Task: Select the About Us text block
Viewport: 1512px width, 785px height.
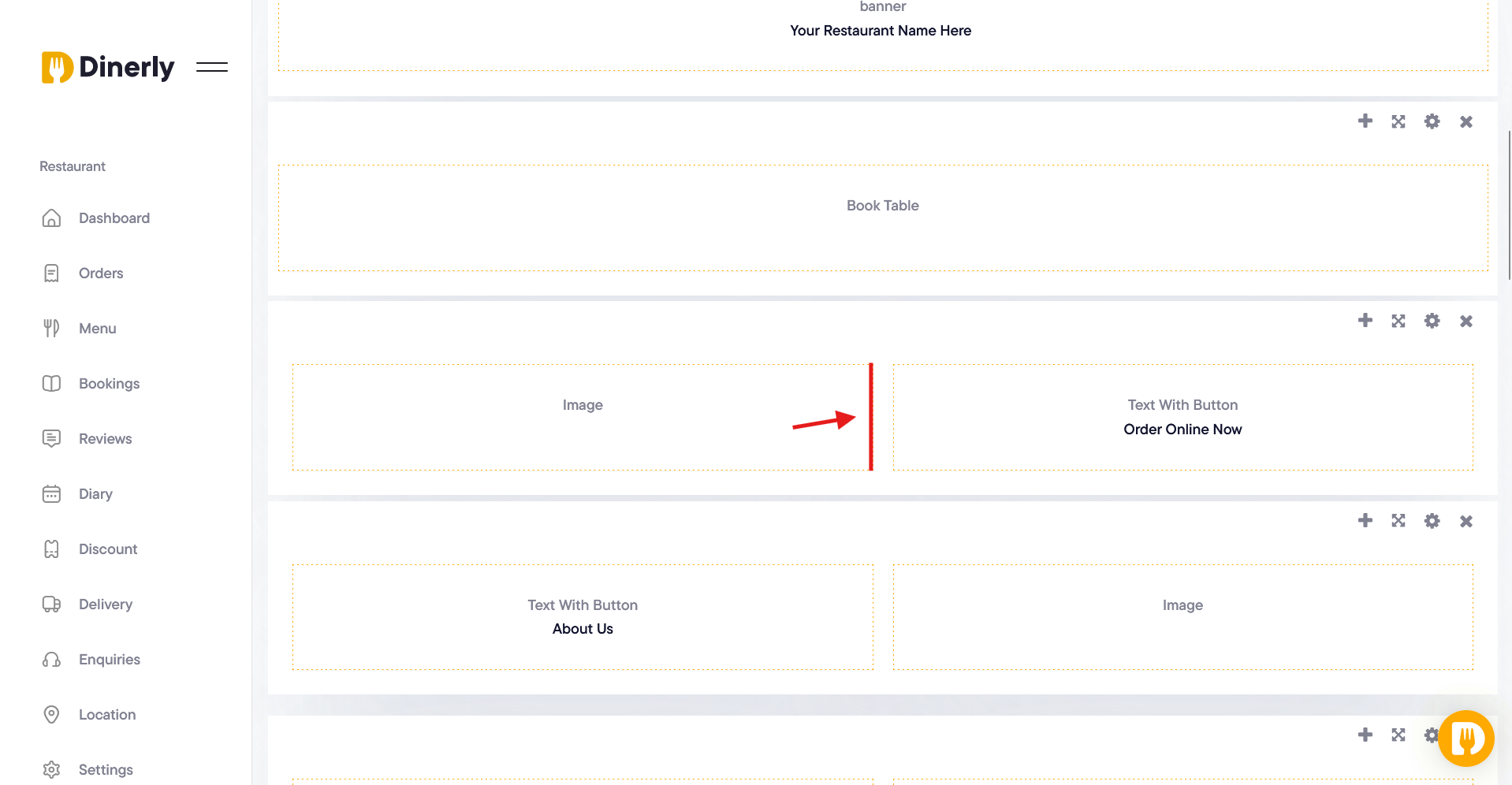Action: tap(583, 617)
